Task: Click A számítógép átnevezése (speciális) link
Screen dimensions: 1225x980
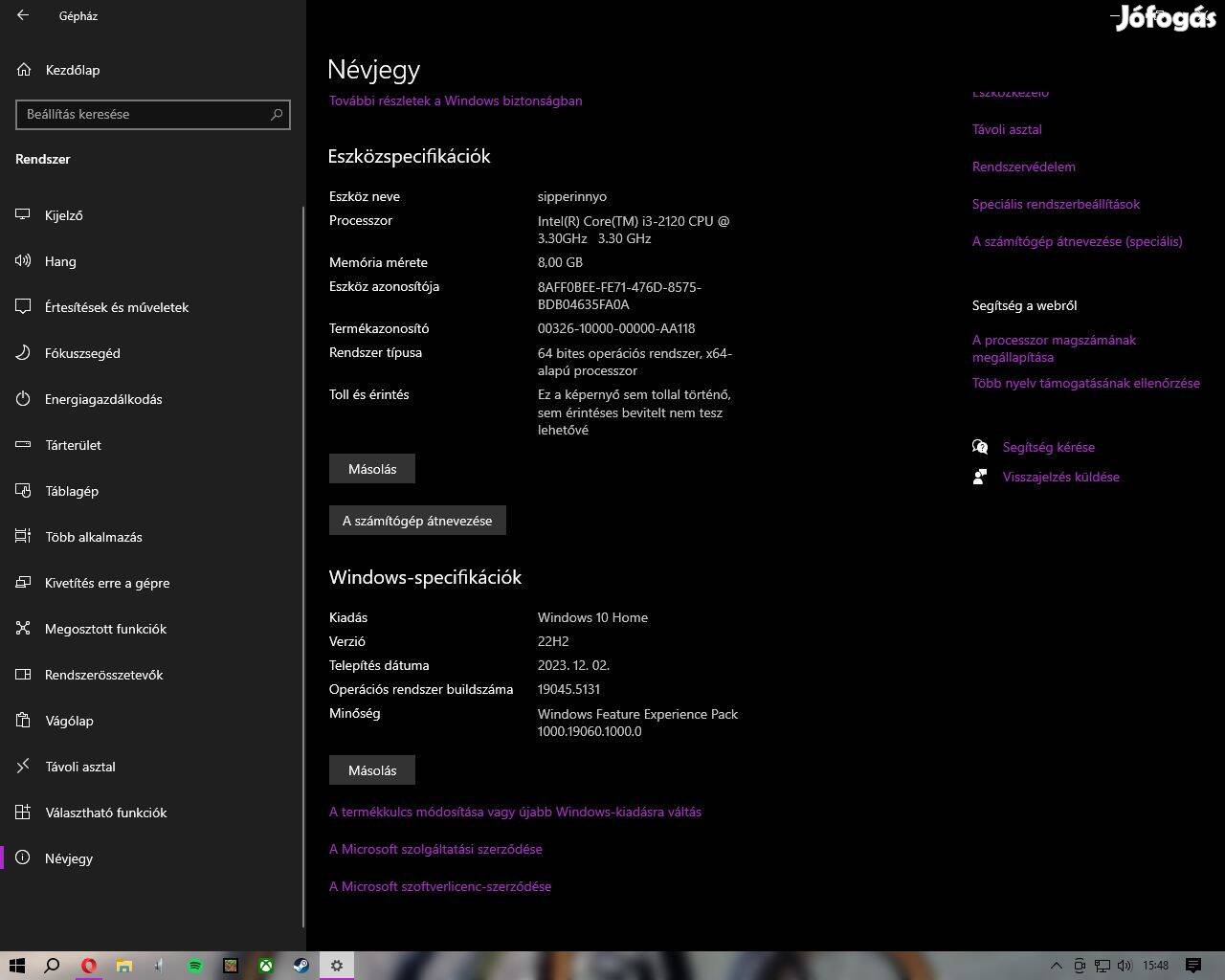Action: pyautogui.click(x=1078, y=241)
